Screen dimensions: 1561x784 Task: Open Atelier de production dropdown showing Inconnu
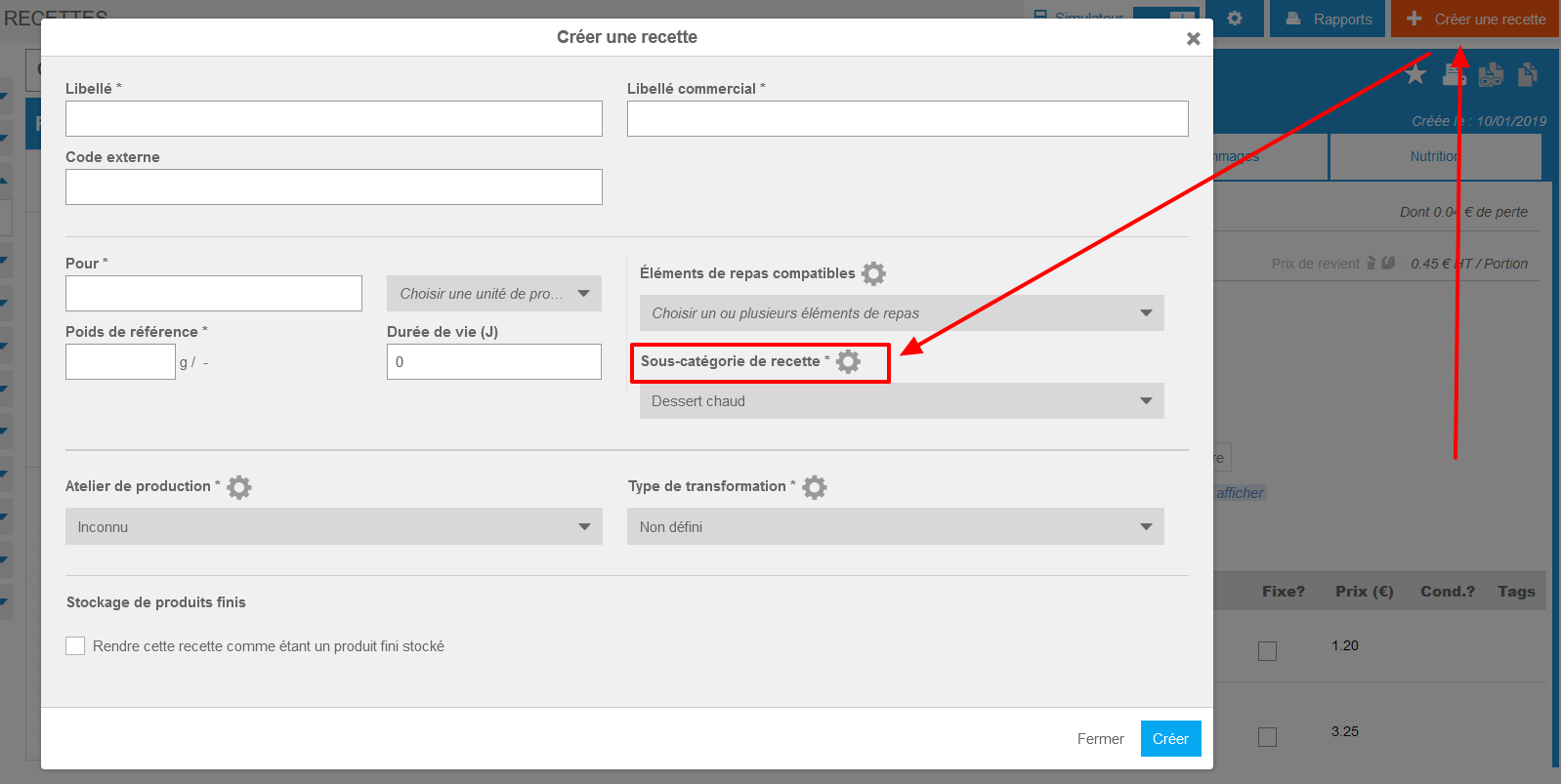333,527
